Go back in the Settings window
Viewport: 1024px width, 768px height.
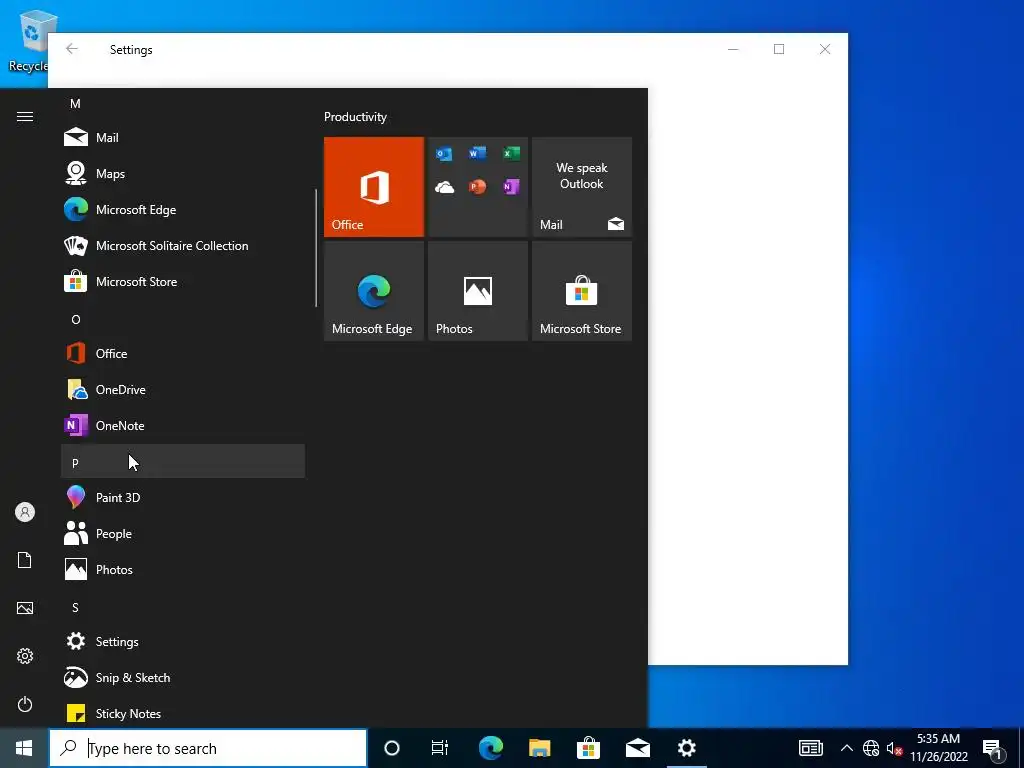tap(72, 49)
